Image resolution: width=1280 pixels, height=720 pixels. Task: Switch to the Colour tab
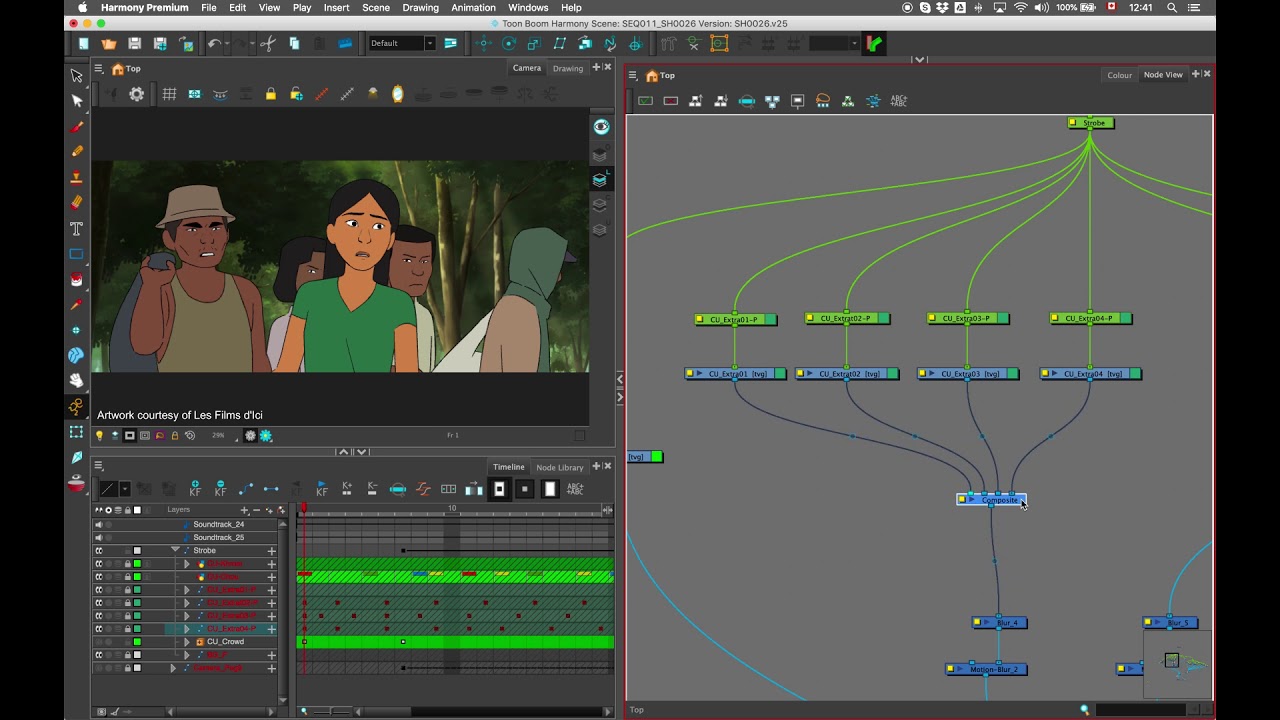click(1120, 75)
